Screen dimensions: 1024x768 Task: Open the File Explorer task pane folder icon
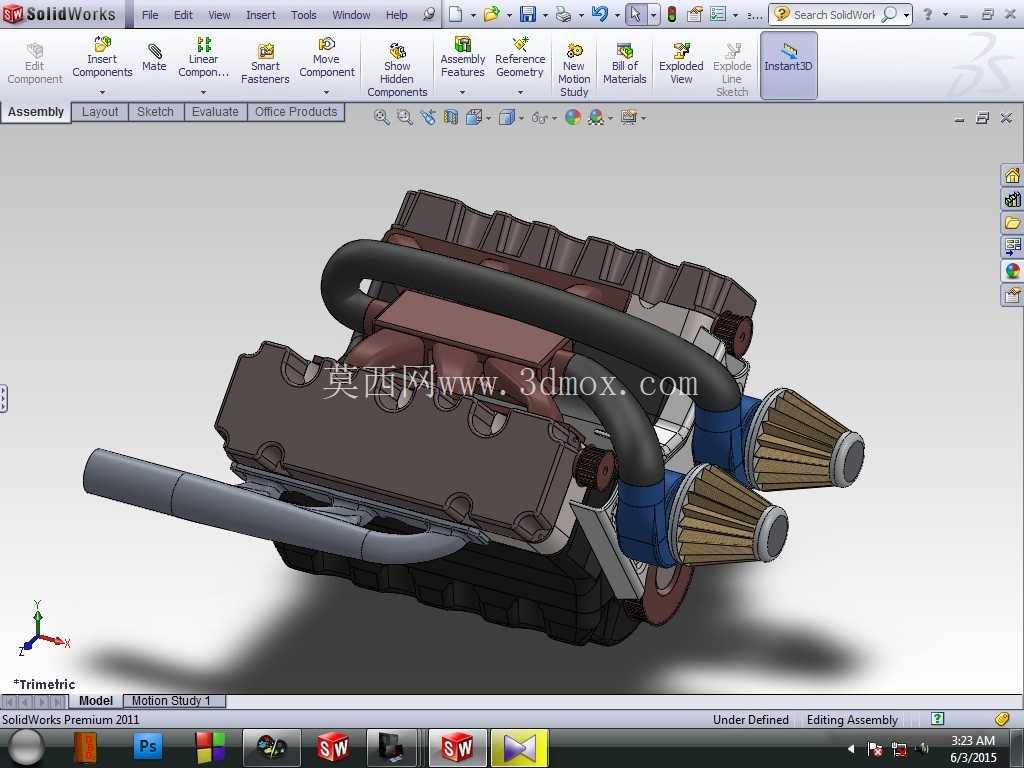[x=1012, y=223]
